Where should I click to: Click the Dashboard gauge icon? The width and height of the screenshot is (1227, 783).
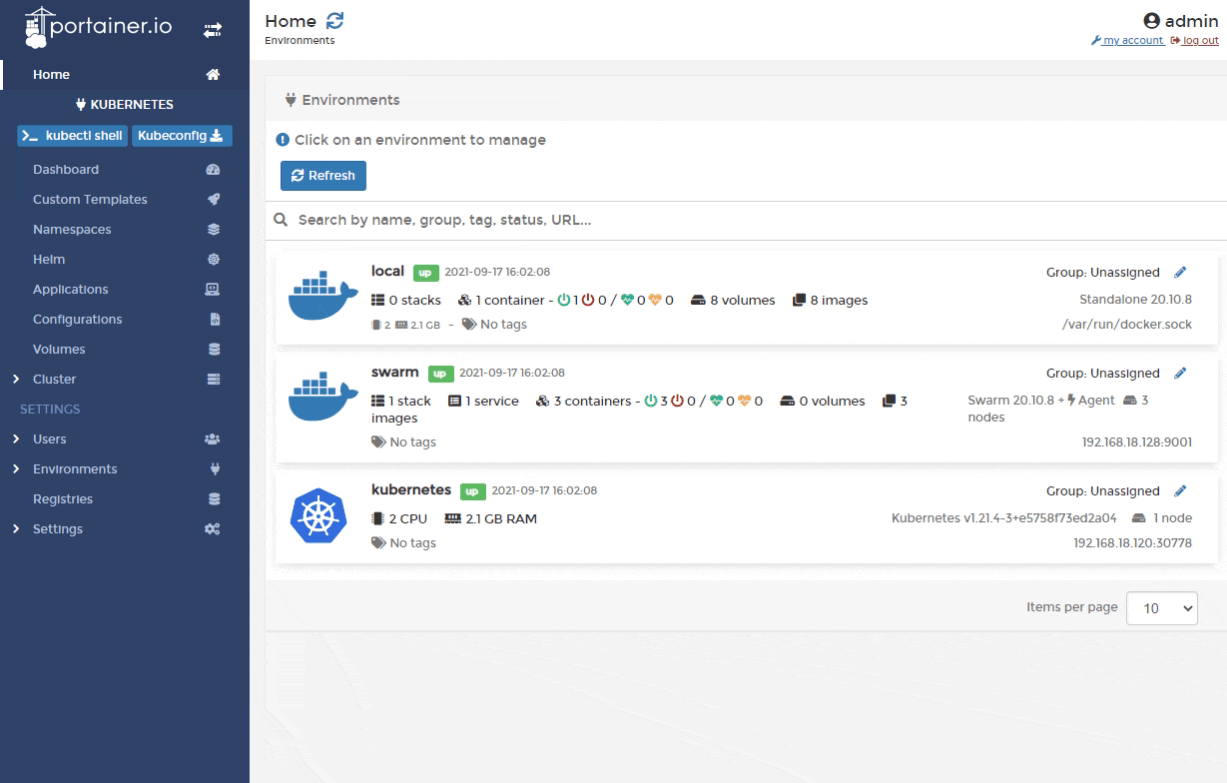coord(212,170)
